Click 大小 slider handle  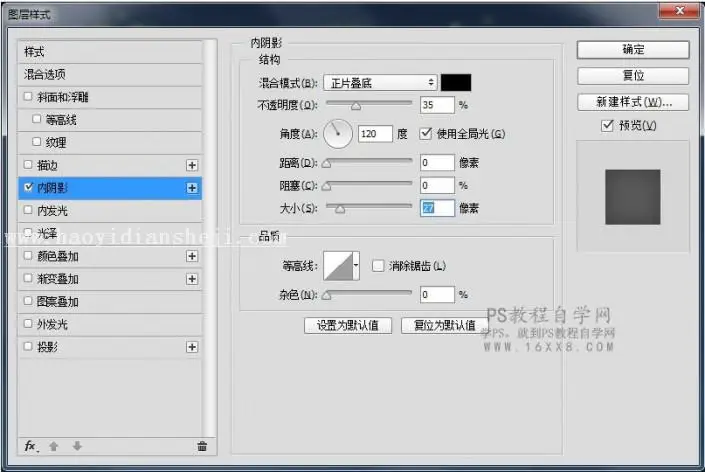[x=340, y=209]
